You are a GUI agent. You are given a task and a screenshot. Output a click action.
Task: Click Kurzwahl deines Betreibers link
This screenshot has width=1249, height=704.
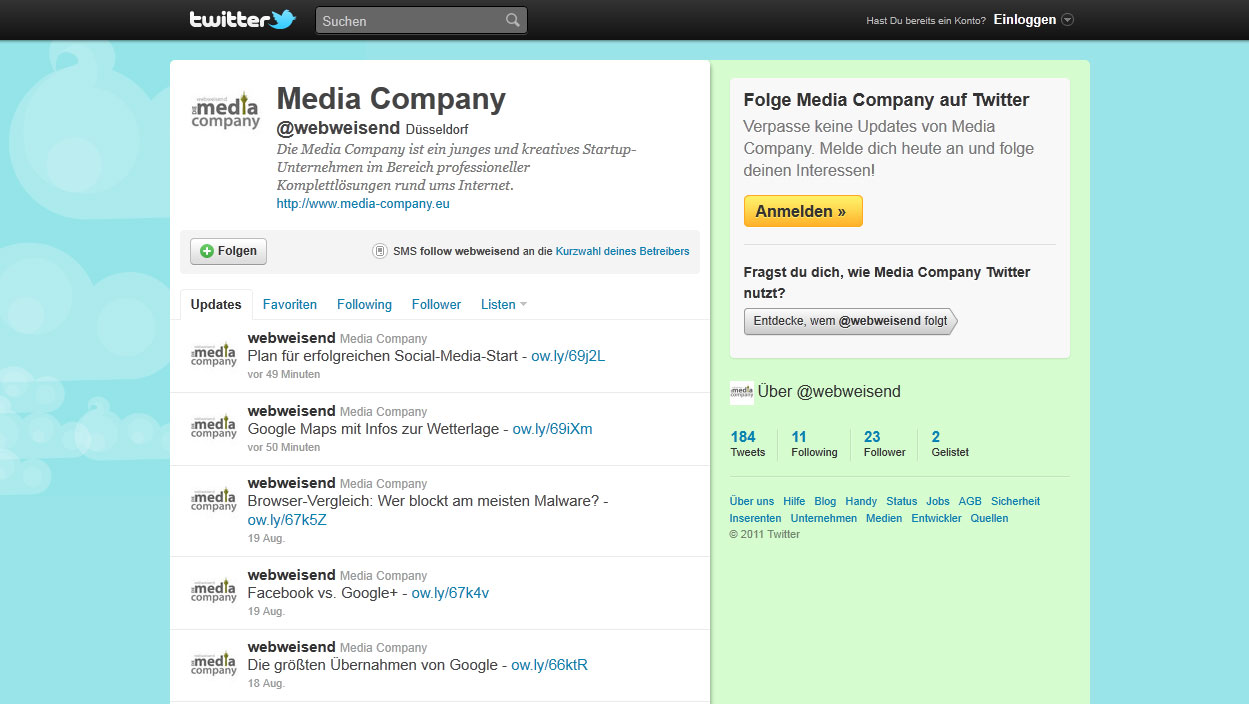pos(622,251)
